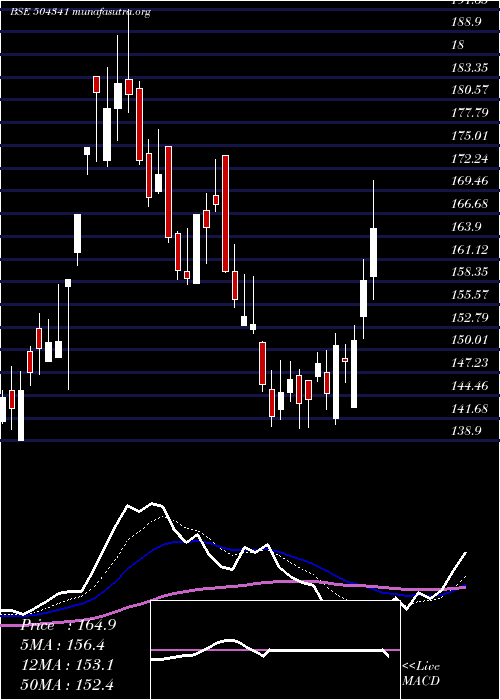Select the 188.9 price axis label
This screenshot has width=500, height=700.
click(467, 21)
